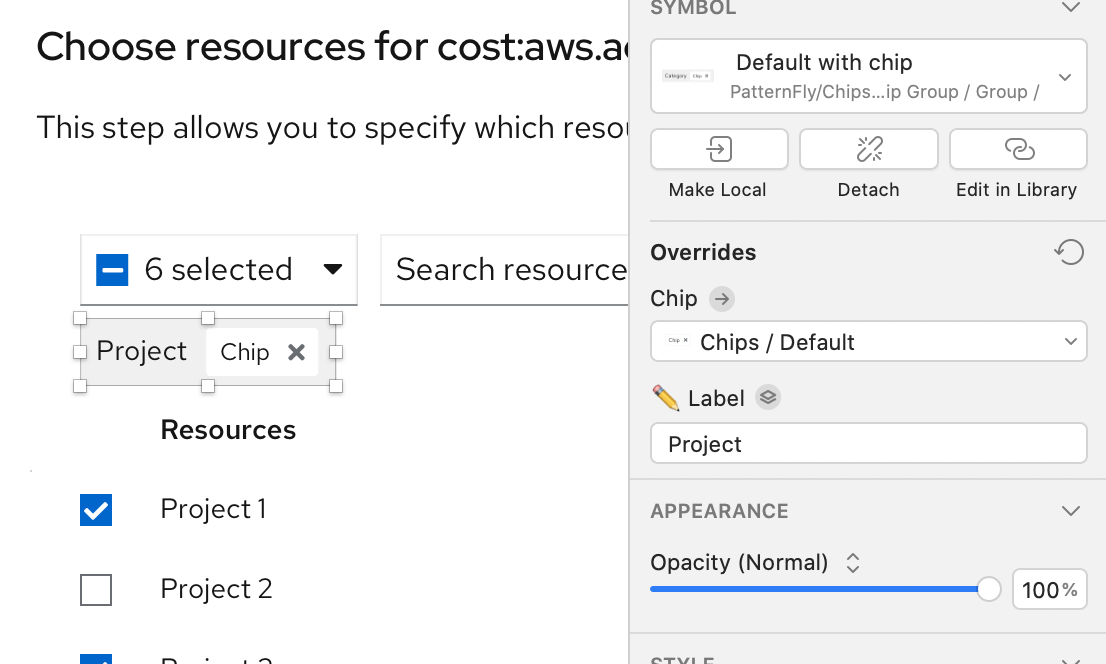Viewport: 1106px width, 664px height.
Task: Click the Default with chip symbol thumbnail
Action: [x=688, y=76]
